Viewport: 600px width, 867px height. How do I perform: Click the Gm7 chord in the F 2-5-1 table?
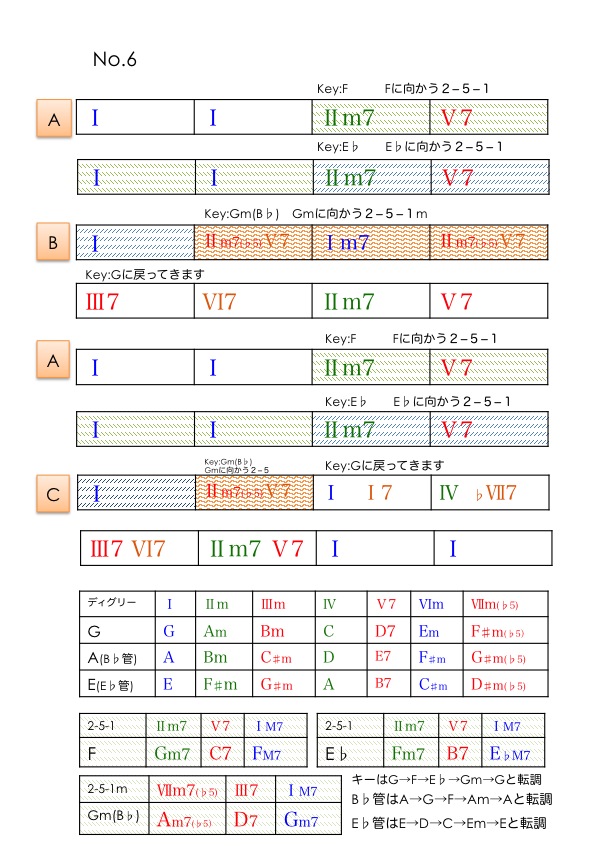tap(174, 750)
